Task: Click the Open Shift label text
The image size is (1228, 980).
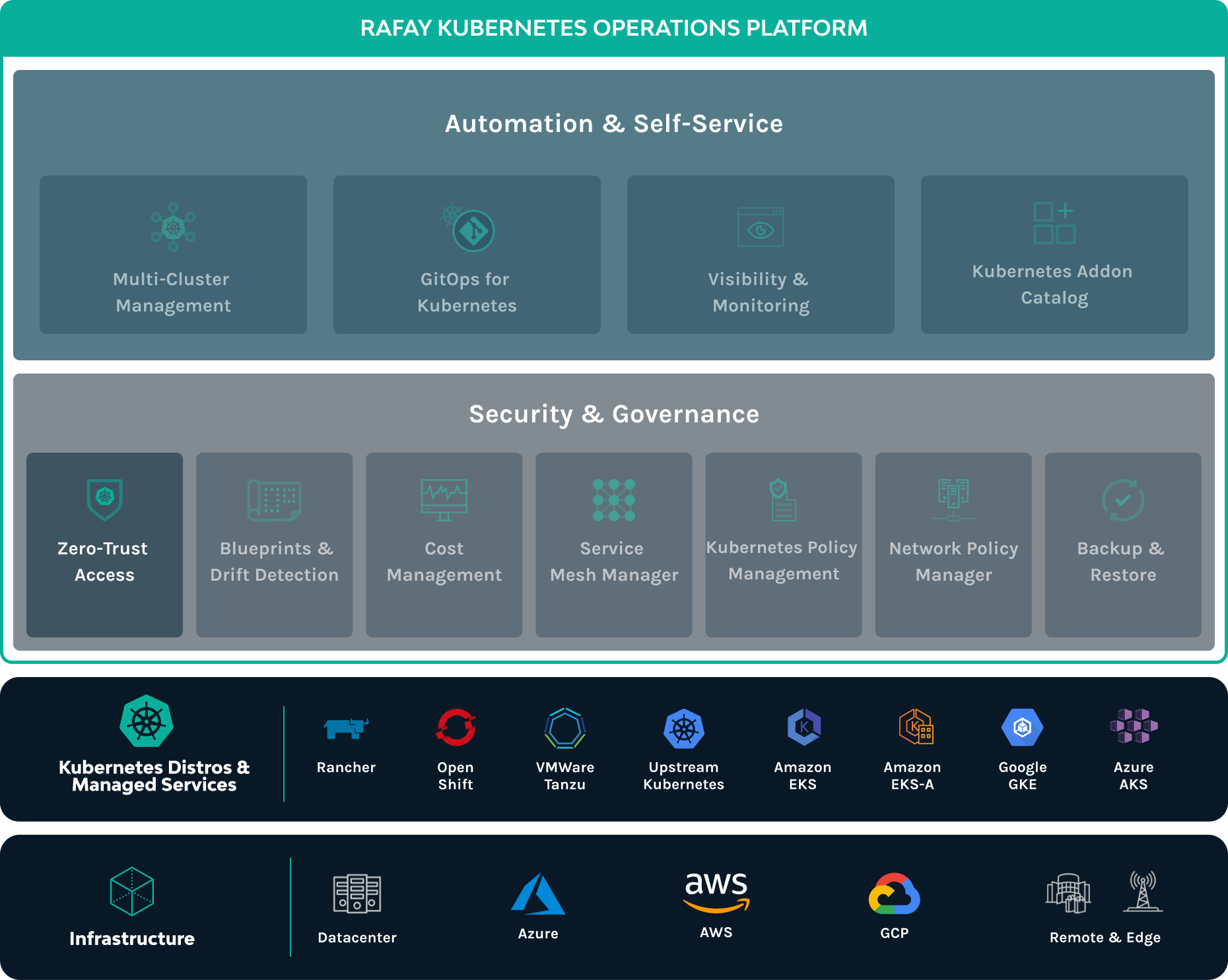Action: tap(456, 776)
